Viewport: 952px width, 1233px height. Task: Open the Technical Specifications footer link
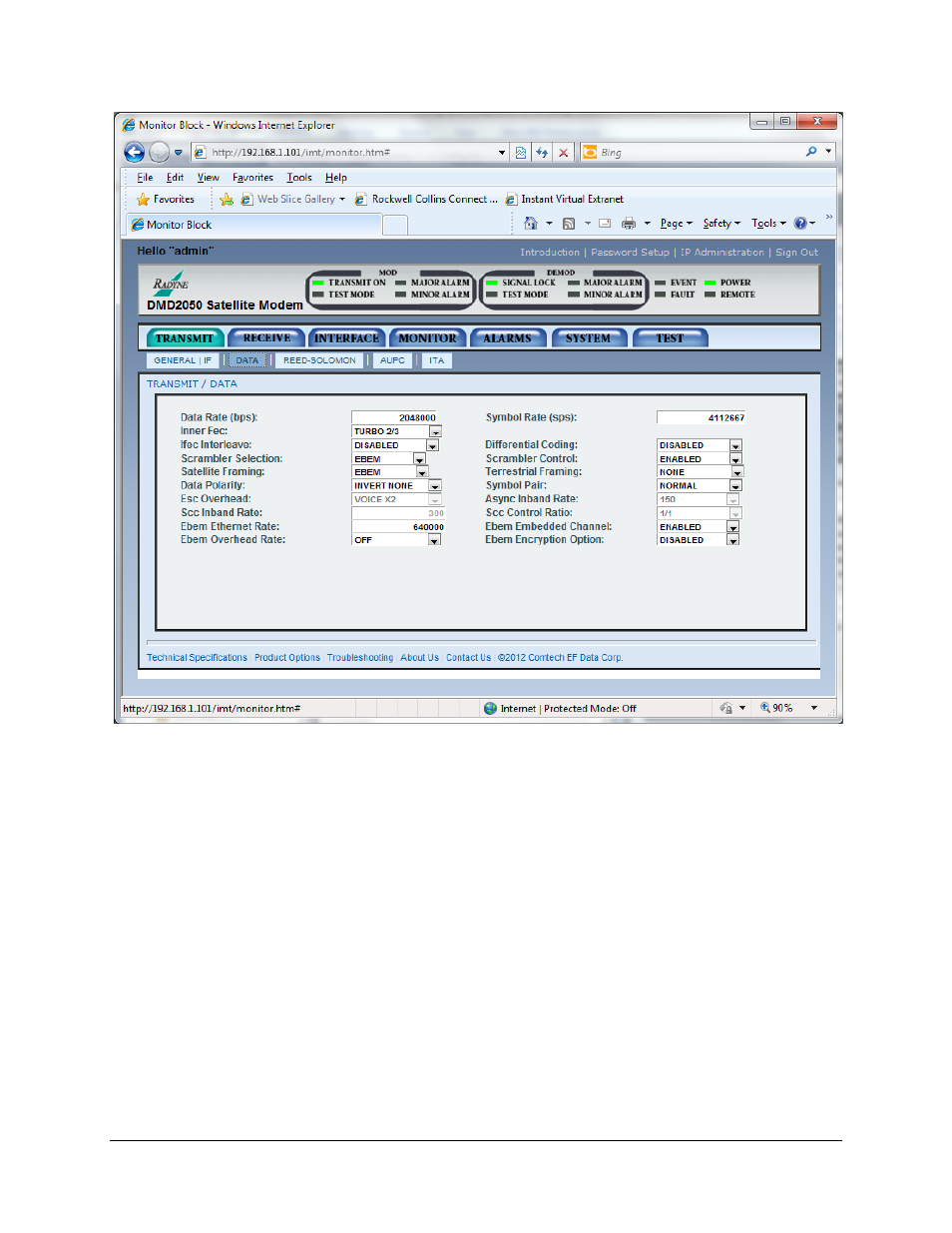click(197, 658)
